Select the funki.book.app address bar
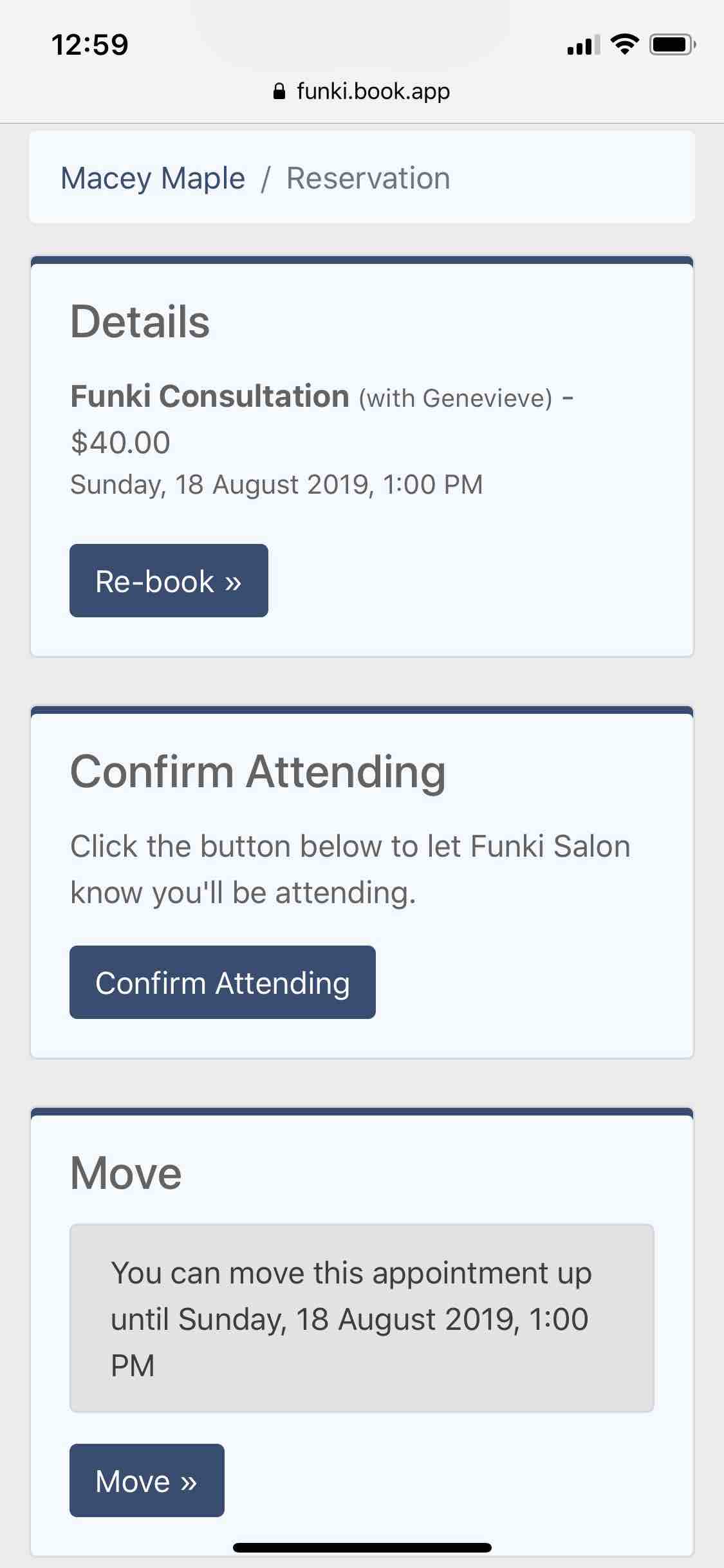 pos(362,91)
